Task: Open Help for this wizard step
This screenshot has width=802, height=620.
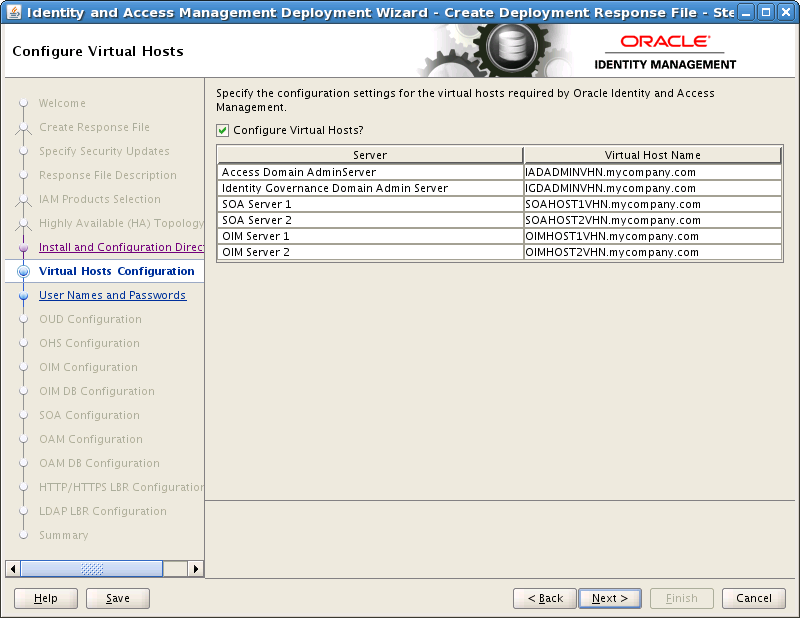Action: coord(46,599)
